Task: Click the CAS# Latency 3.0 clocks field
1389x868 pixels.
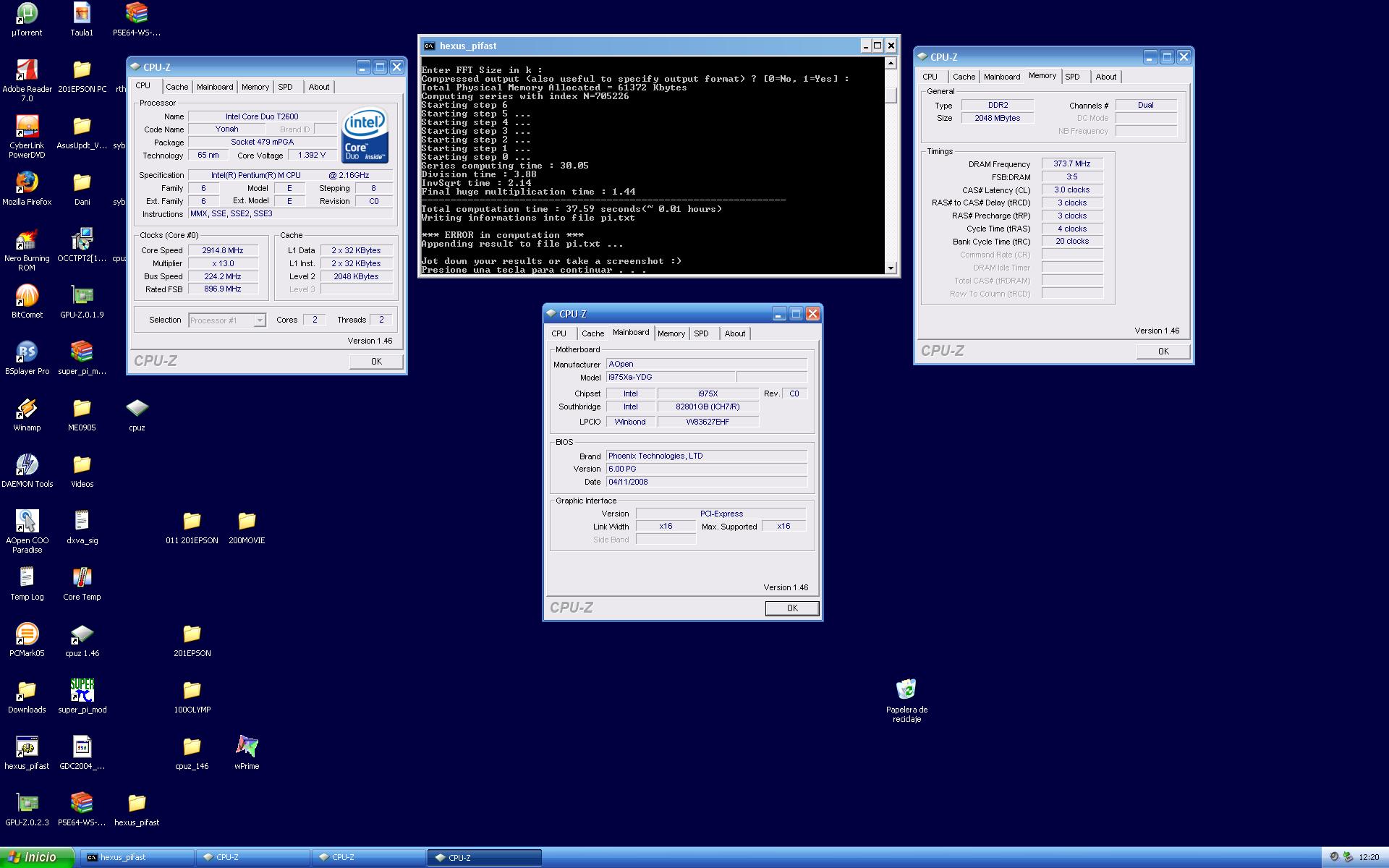Action: pyautogui.click(x=1072, y=190)
